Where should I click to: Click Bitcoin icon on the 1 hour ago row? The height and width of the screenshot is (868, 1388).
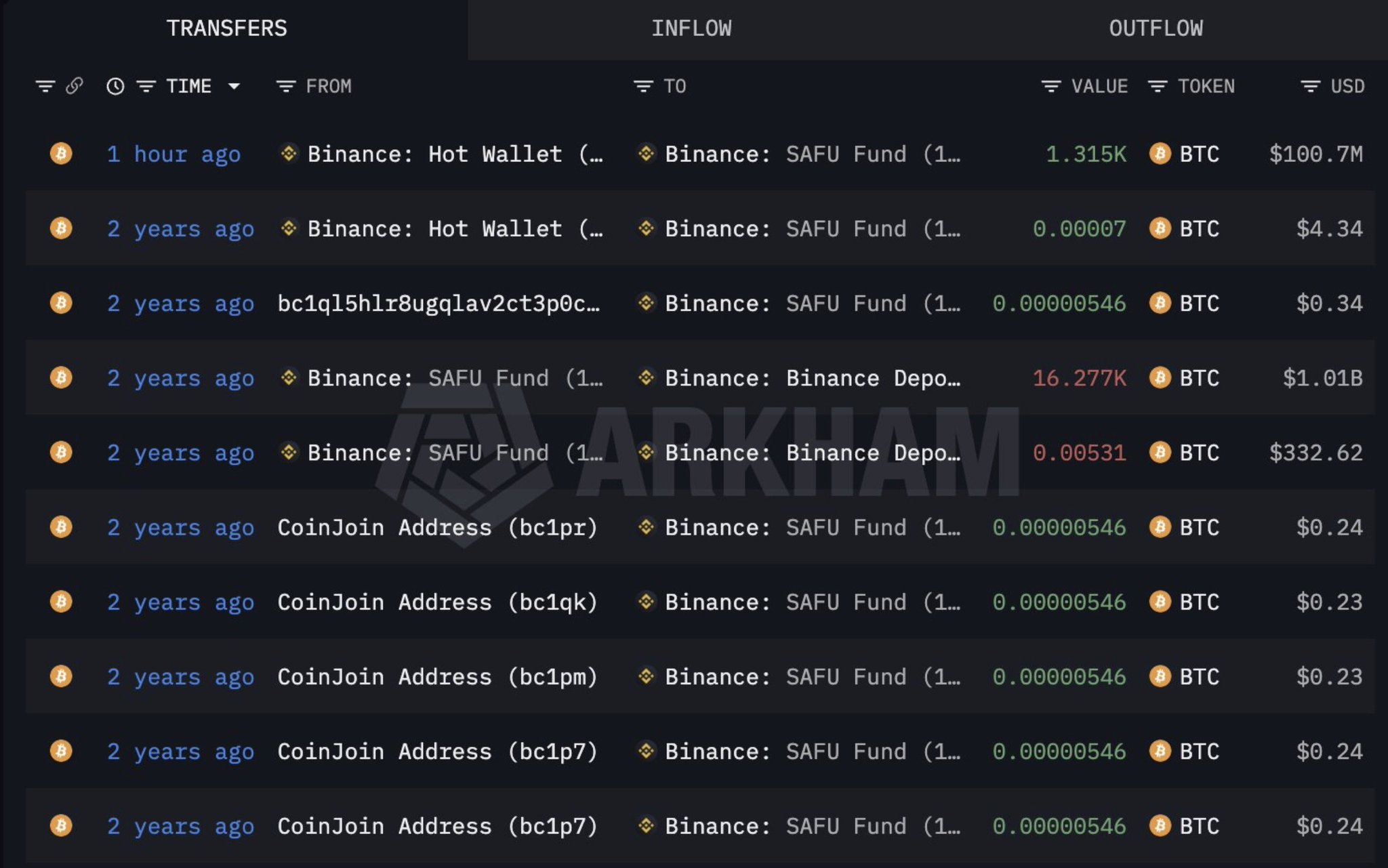(x=61, y=154)
